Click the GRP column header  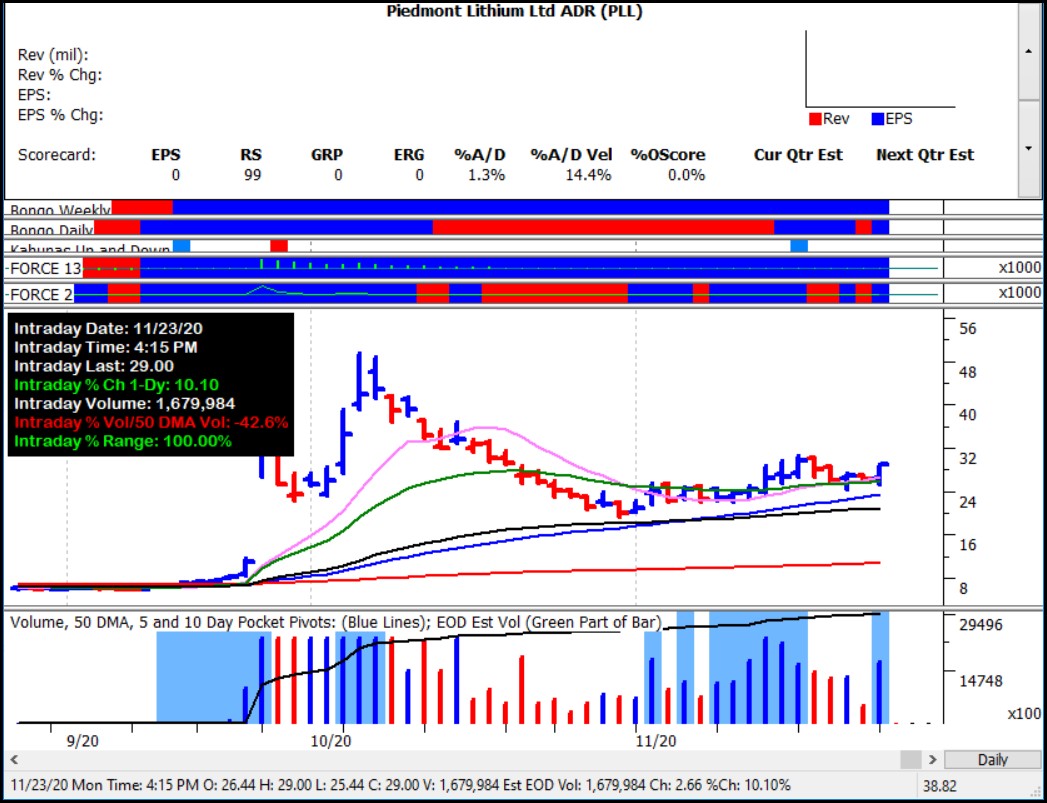coord(327,155)
